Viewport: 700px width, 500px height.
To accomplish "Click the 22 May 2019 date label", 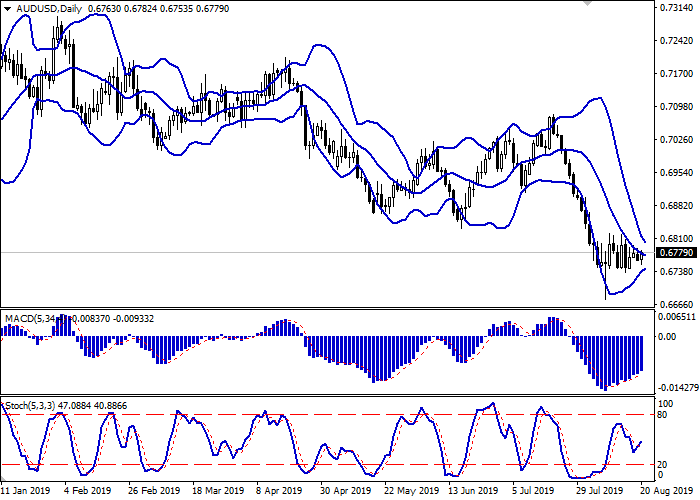I will tap(409, 491).
